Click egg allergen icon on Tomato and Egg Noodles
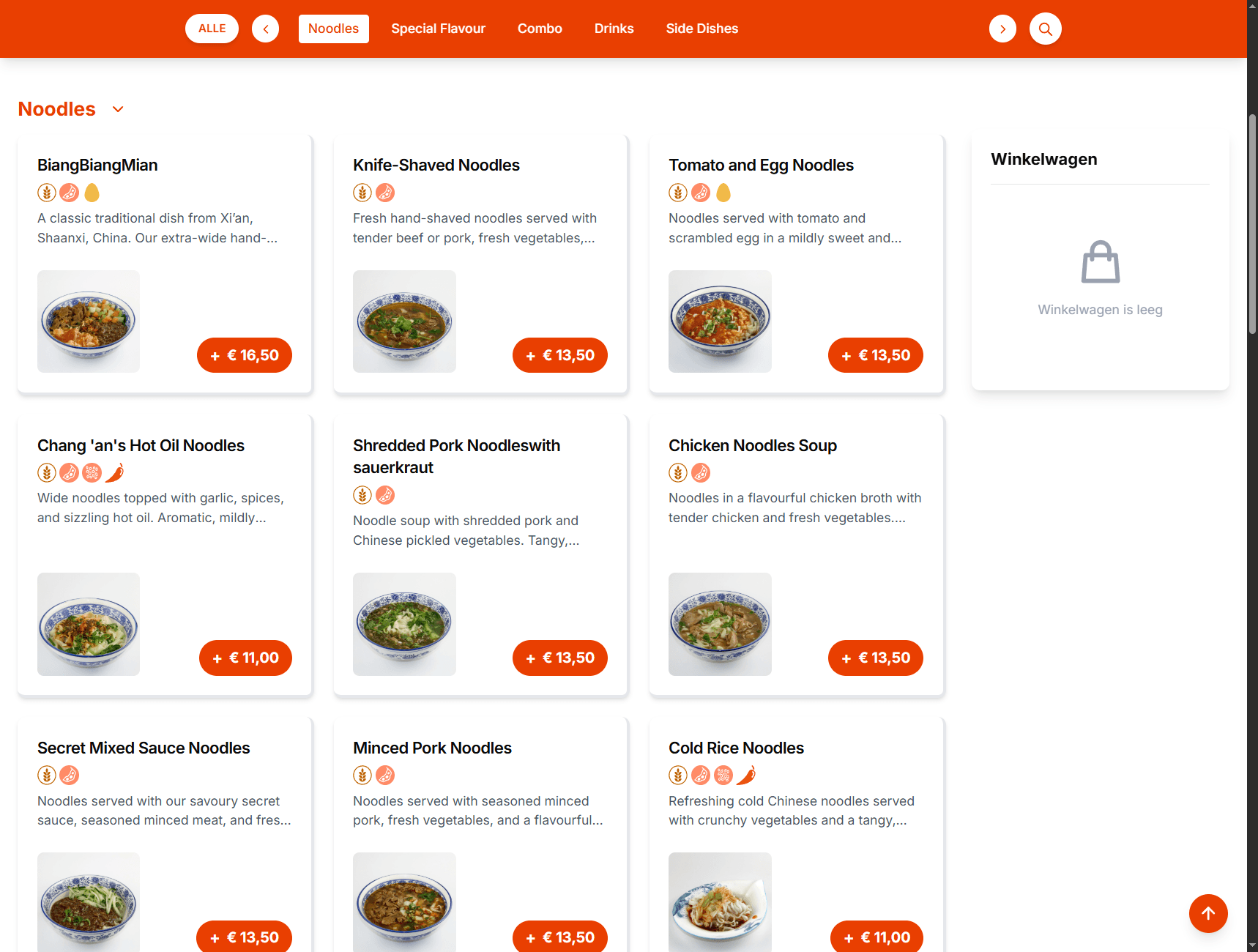Screen dimensions: 1258x952 pyautogui.click(x=723, y=193)
